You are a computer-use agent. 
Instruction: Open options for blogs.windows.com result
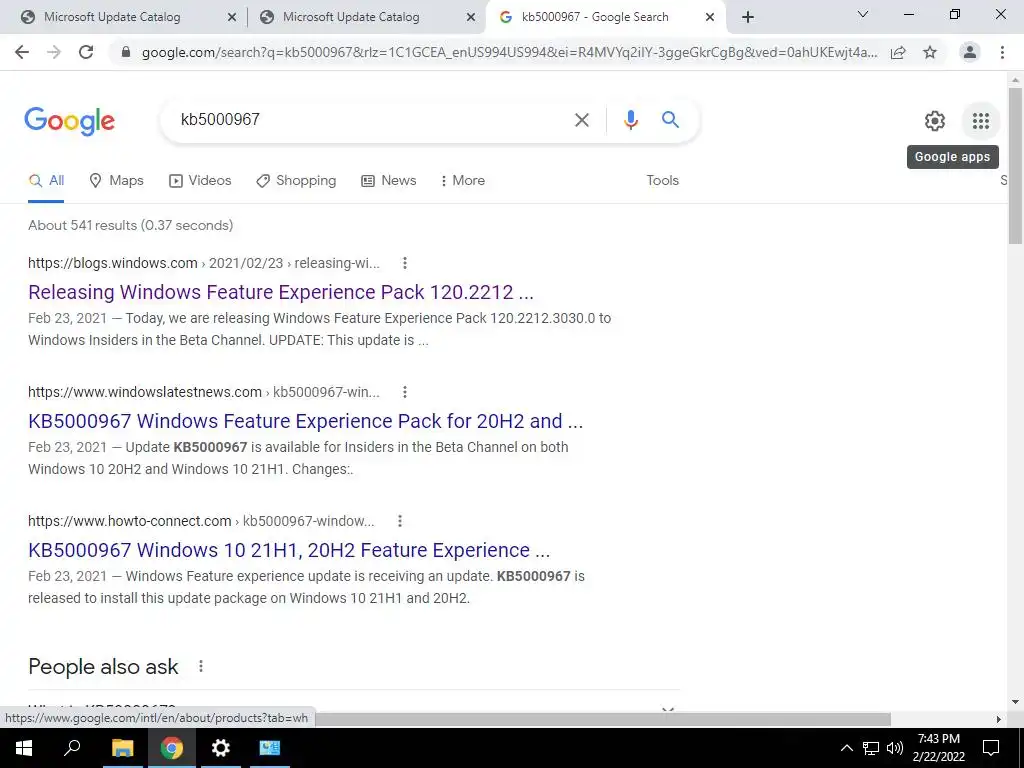click(405, 263)
